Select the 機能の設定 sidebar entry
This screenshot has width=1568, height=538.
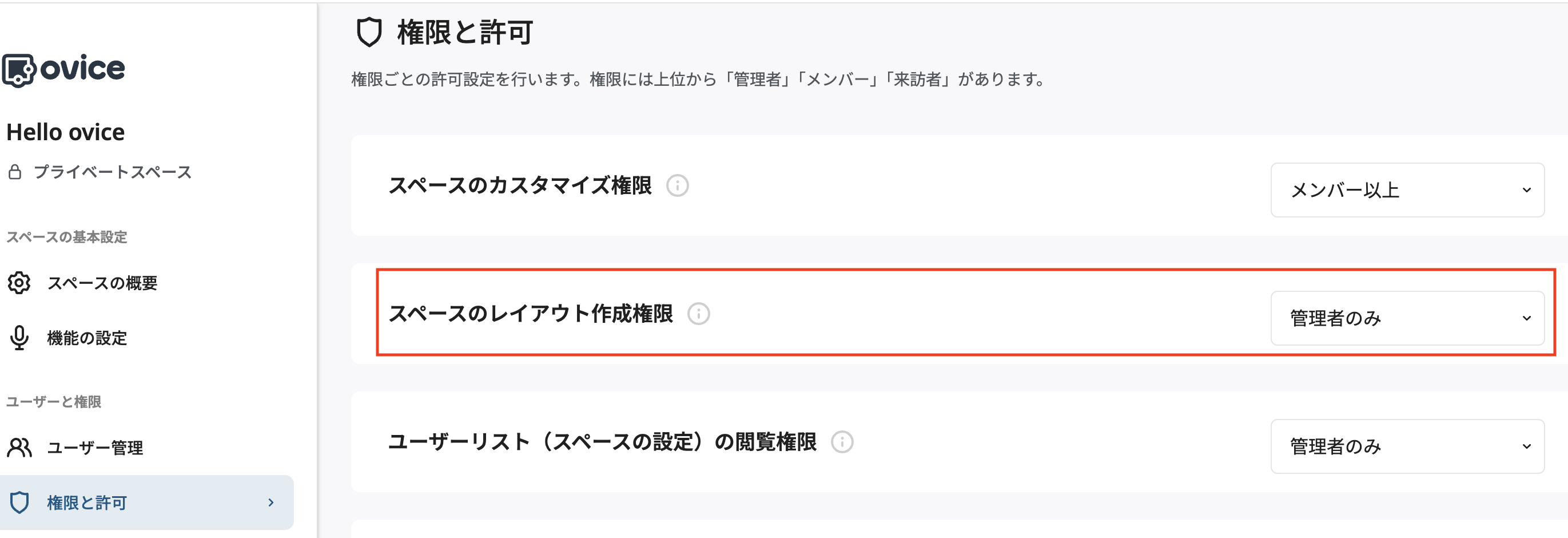pos(87,338)
